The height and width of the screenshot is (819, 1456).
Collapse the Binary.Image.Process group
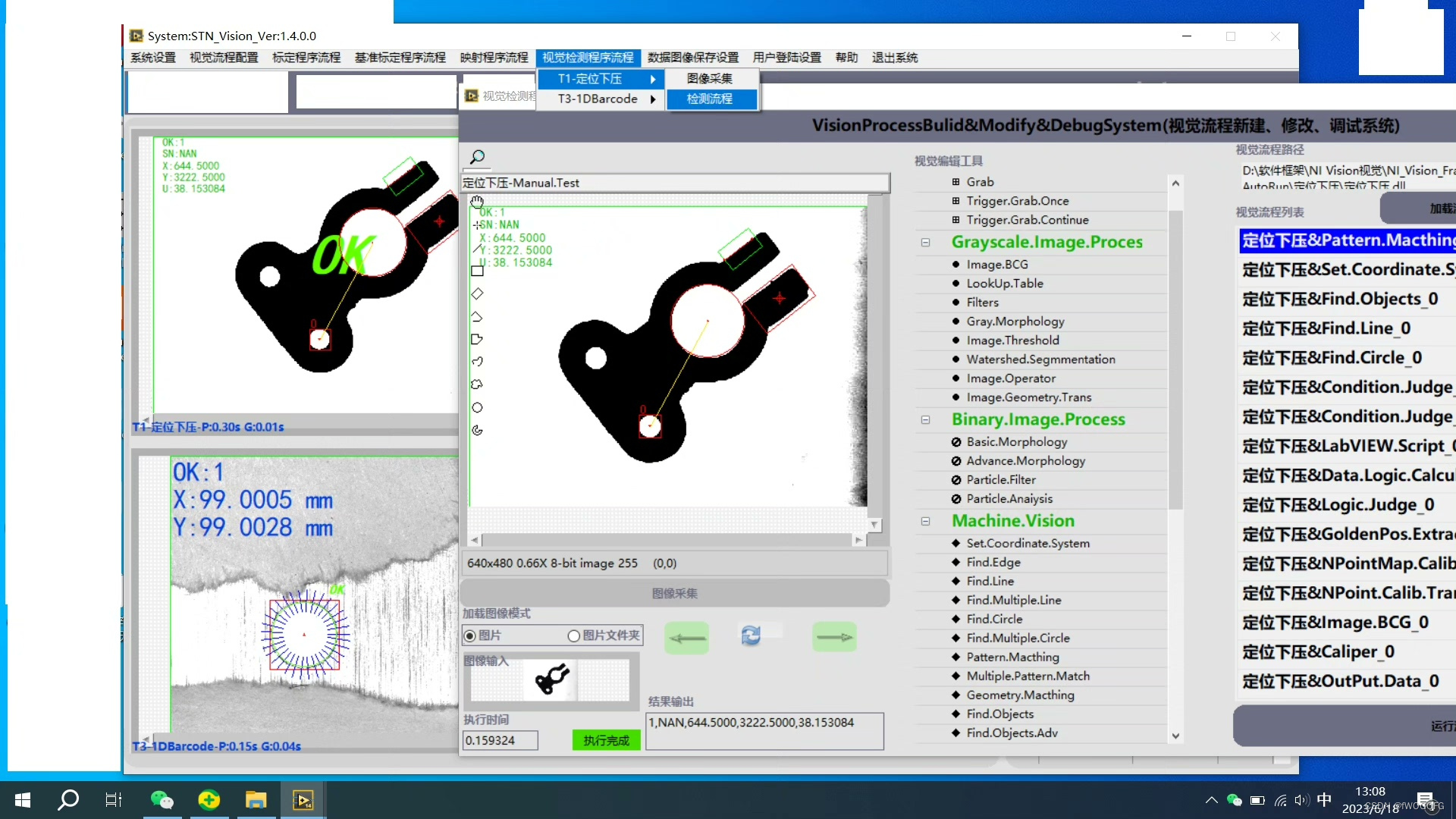(x=926, y=420)
